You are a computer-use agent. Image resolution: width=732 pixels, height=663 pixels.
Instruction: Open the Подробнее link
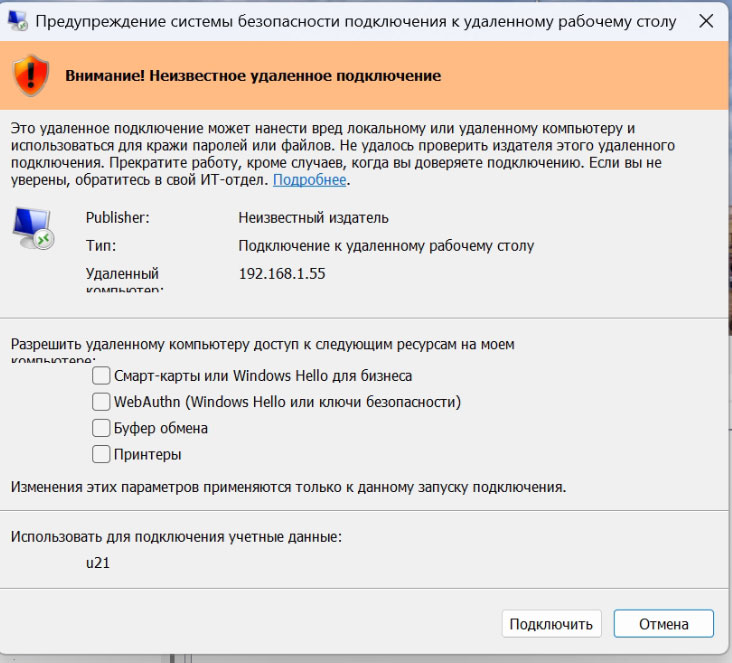pos(309,180)
